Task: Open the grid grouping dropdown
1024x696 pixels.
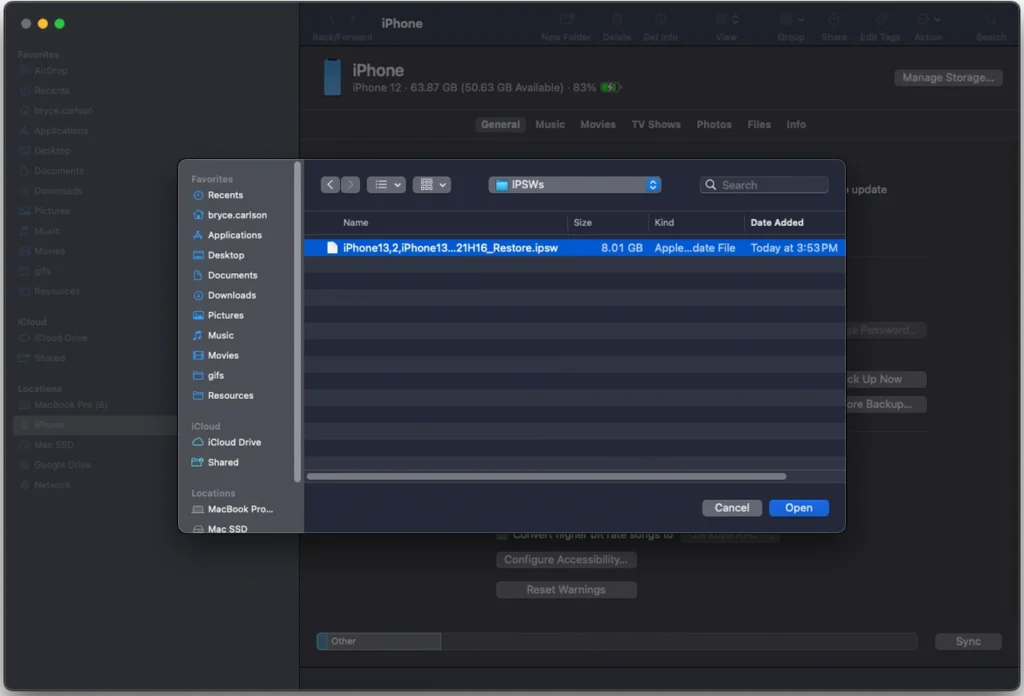Action: 431,185
